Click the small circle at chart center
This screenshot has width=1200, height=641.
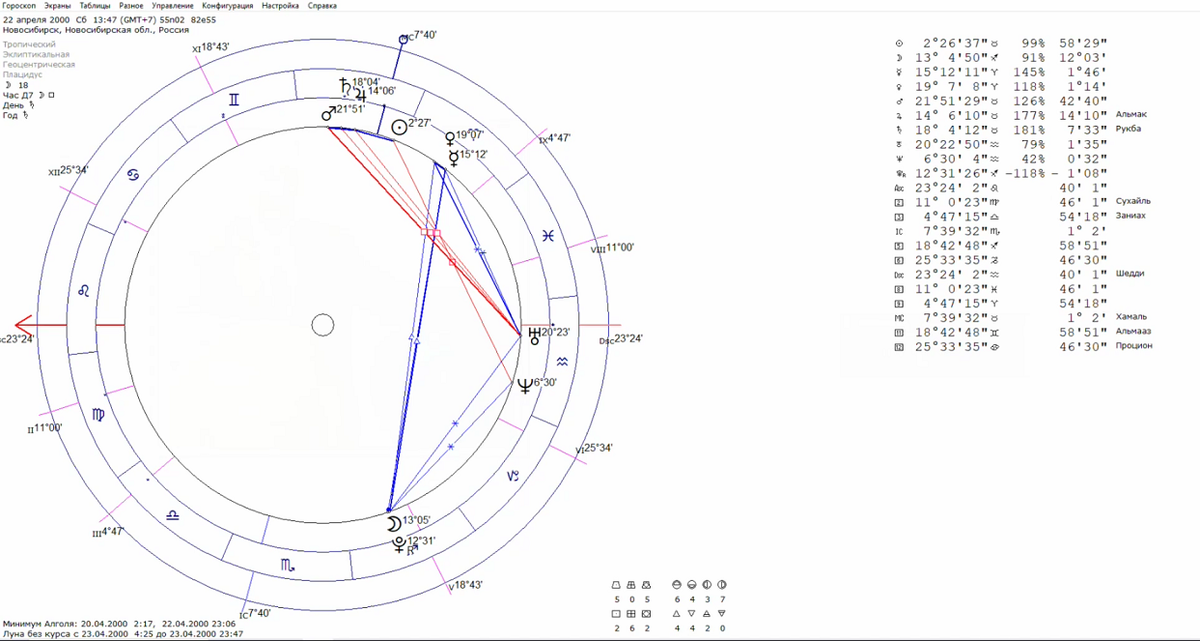click(322, 325)
